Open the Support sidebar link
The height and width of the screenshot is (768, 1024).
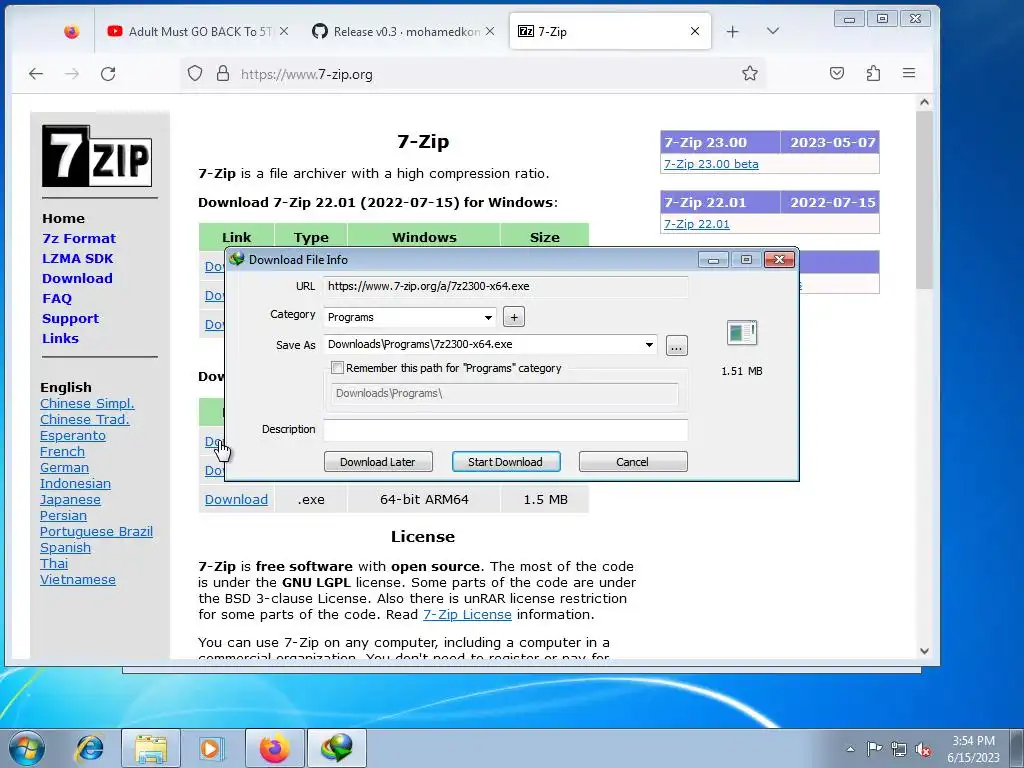click(71, 319)
